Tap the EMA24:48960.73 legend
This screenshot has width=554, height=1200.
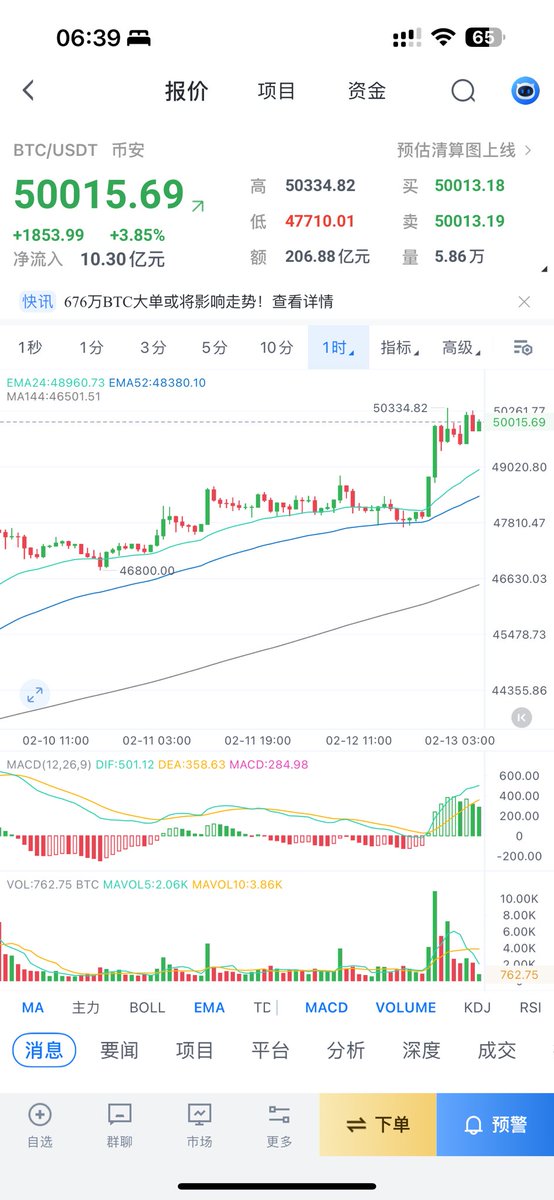(56, 382)
